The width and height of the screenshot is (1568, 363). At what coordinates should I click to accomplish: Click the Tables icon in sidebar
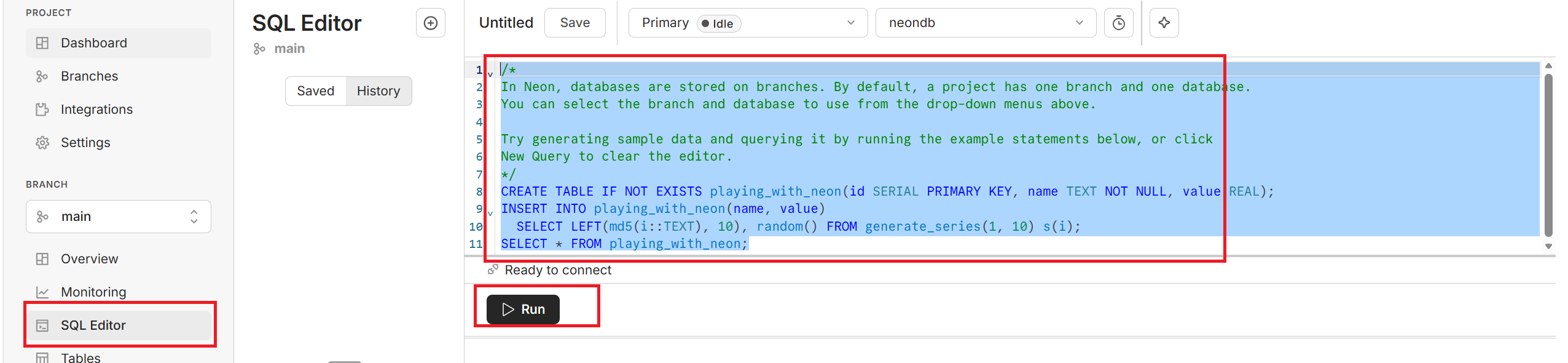(x=42, y=358)
